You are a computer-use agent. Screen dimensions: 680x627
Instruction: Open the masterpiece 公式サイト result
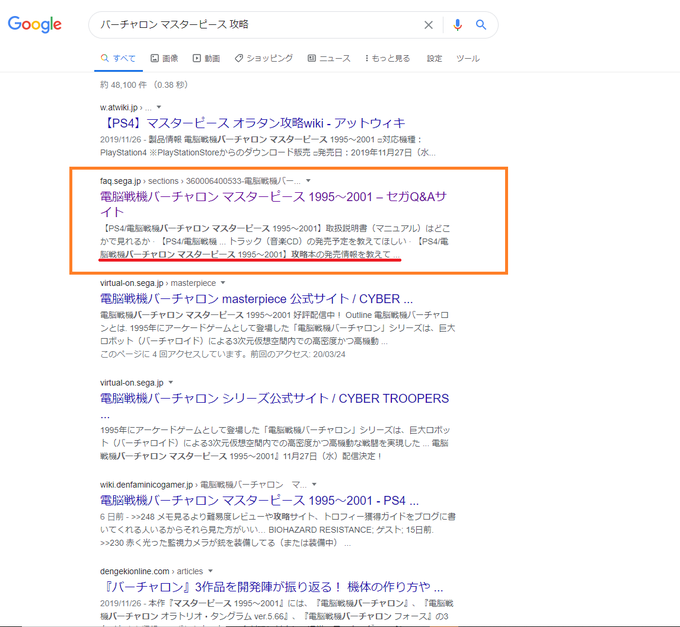click(256, 299)
